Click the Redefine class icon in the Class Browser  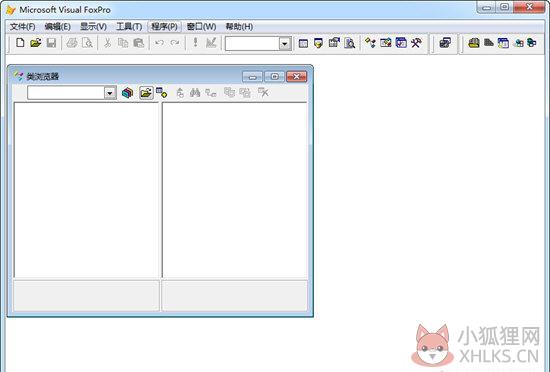coord(245,93)
